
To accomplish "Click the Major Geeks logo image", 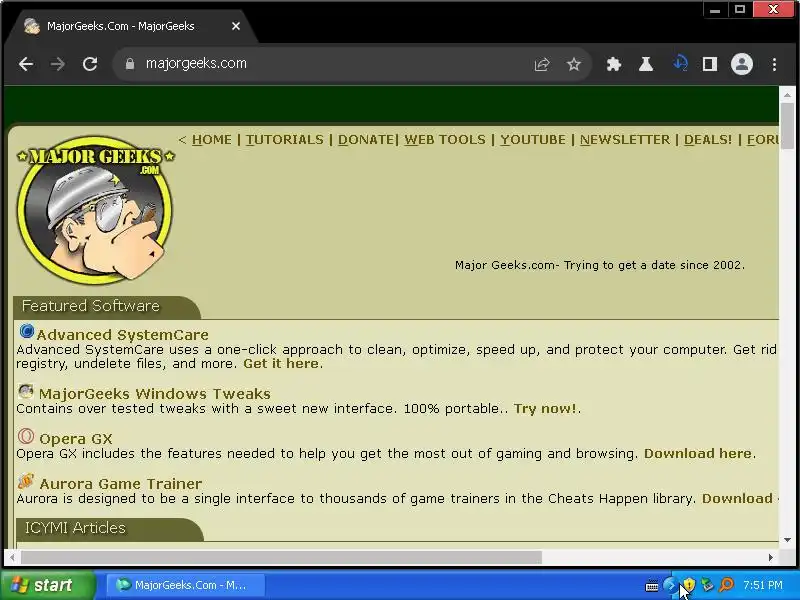I will tap(95, 210).
